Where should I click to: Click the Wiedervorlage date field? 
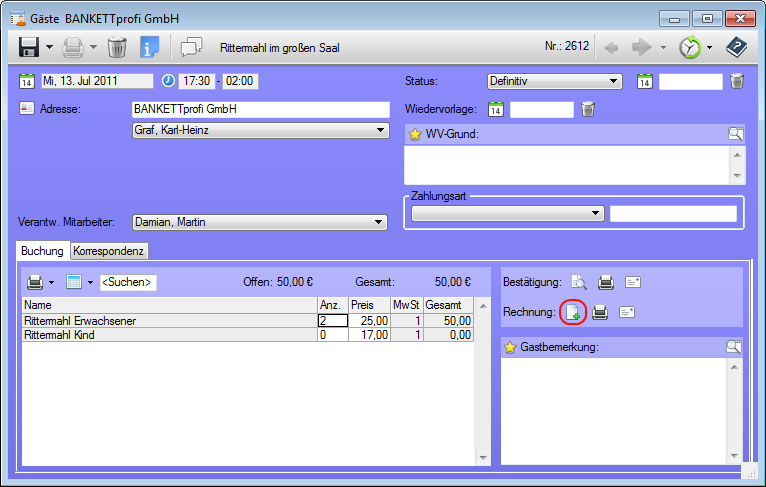click(x=542, y=109)
